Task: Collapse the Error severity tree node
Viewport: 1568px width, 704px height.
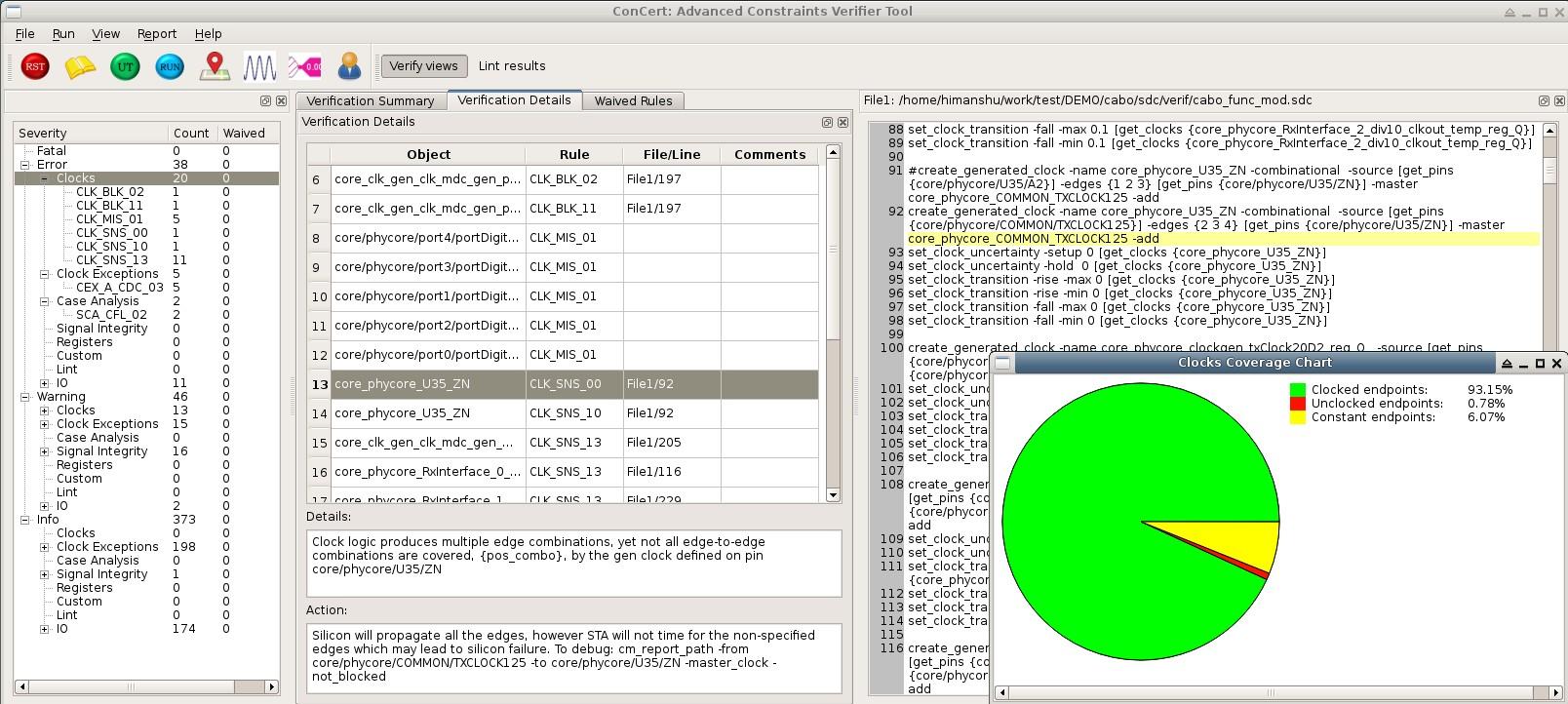Action: pos(25,165)
